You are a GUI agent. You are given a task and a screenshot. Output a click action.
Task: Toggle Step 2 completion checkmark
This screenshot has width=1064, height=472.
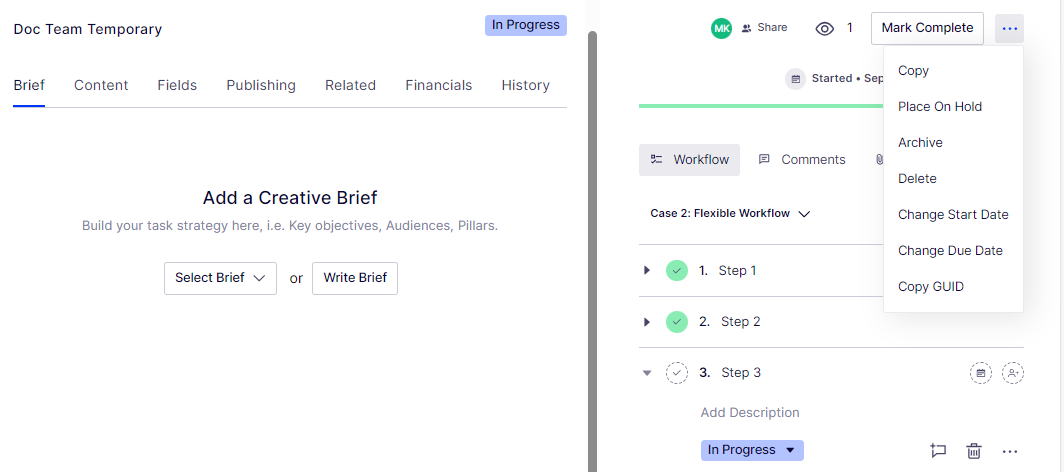(677, 322)
